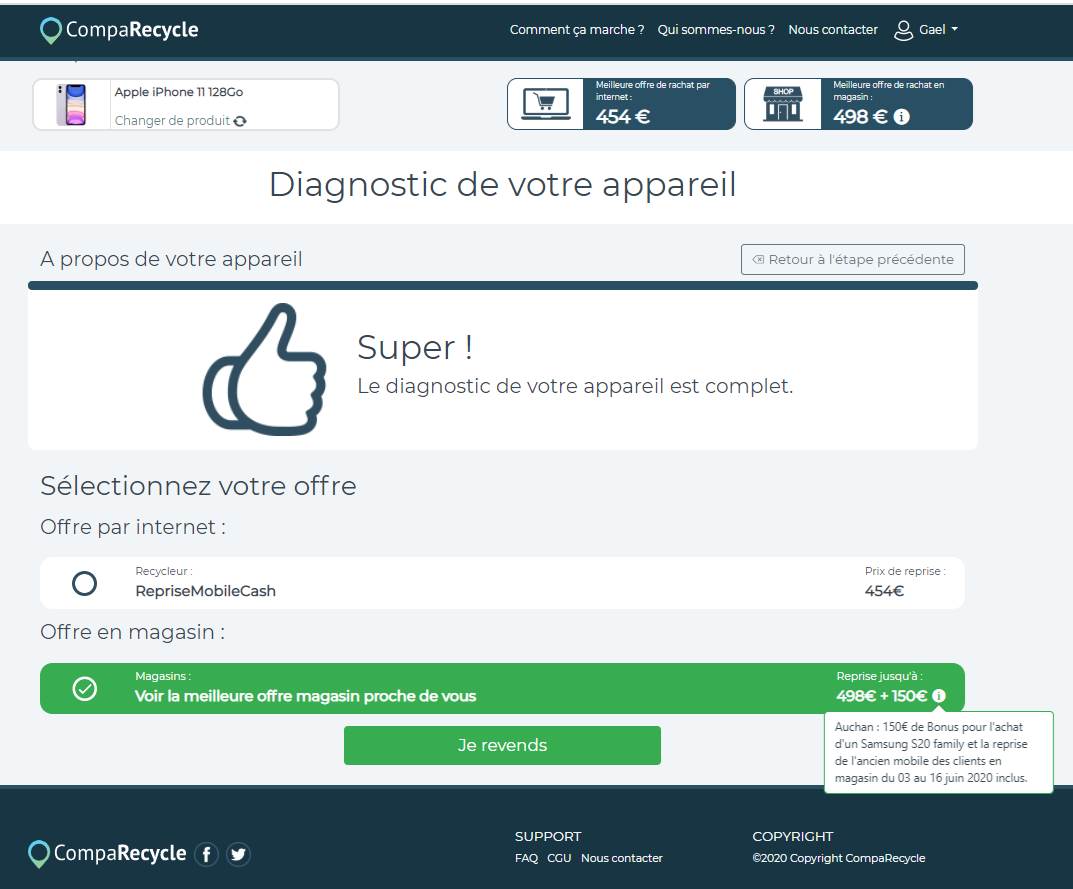The width and height of the screenshot is (1073, 889).
Task: Click the SHOP storefront icon
Action: [x=782, y=104]
